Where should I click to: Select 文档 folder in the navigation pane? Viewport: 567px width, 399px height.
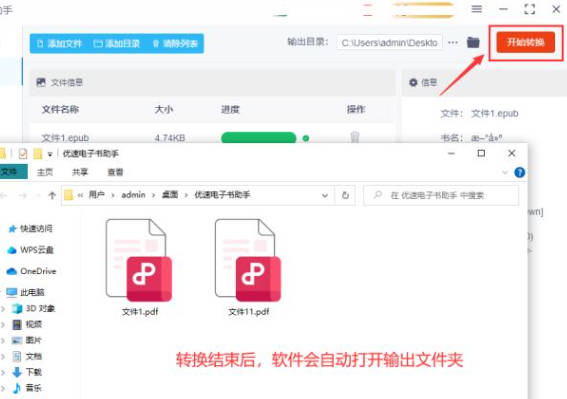click(x=27, y=356)
